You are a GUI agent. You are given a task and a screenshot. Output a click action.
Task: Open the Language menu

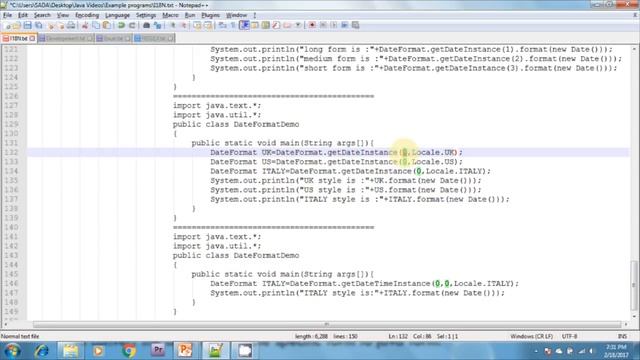[x=117, y=15]
